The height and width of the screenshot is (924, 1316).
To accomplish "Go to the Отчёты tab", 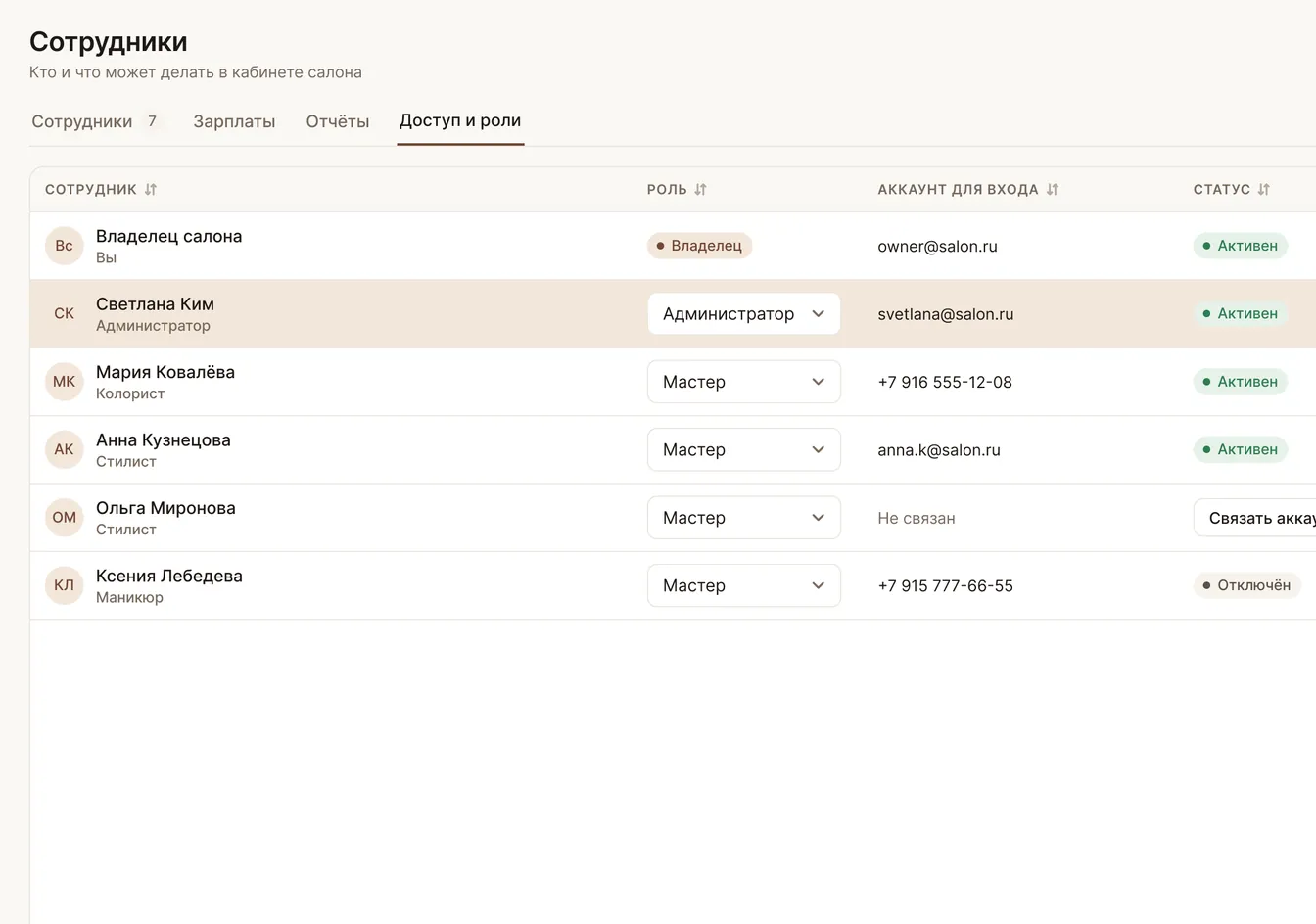I will click(x=338, y=121).
